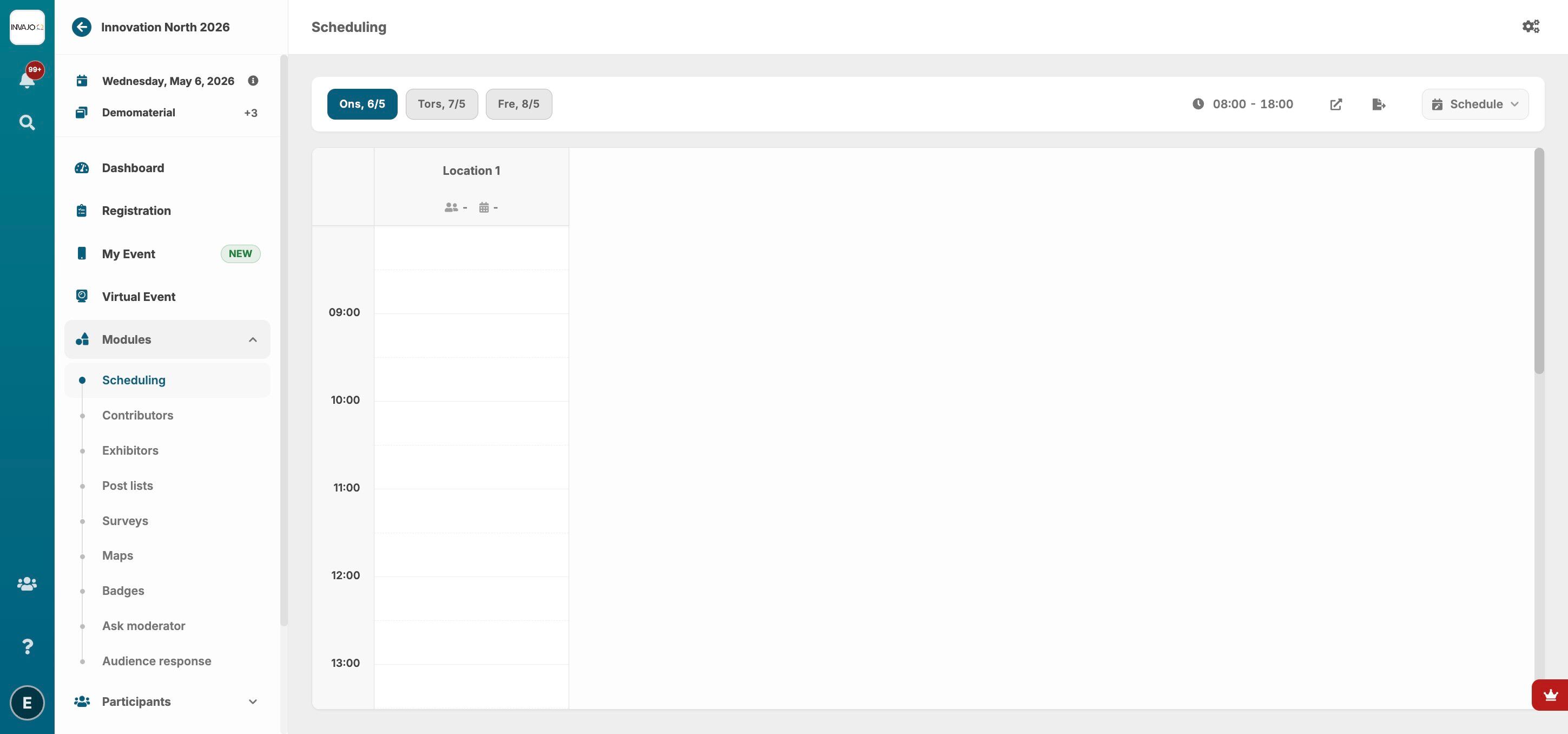Image resolution: width=1568 pixels, height=734 pixels.
Task: Open the team people icon in left rail
Action: [27, 584]
